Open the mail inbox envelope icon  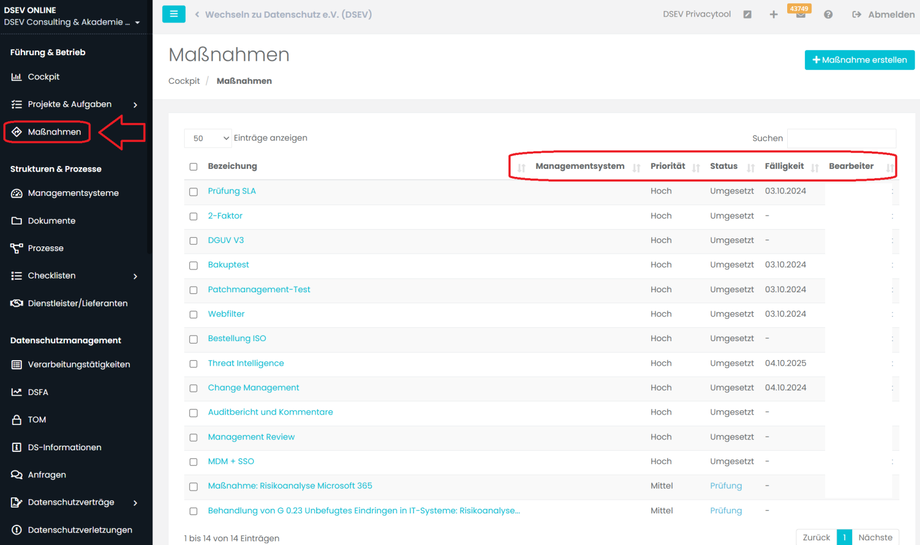[x=800, y=15]
